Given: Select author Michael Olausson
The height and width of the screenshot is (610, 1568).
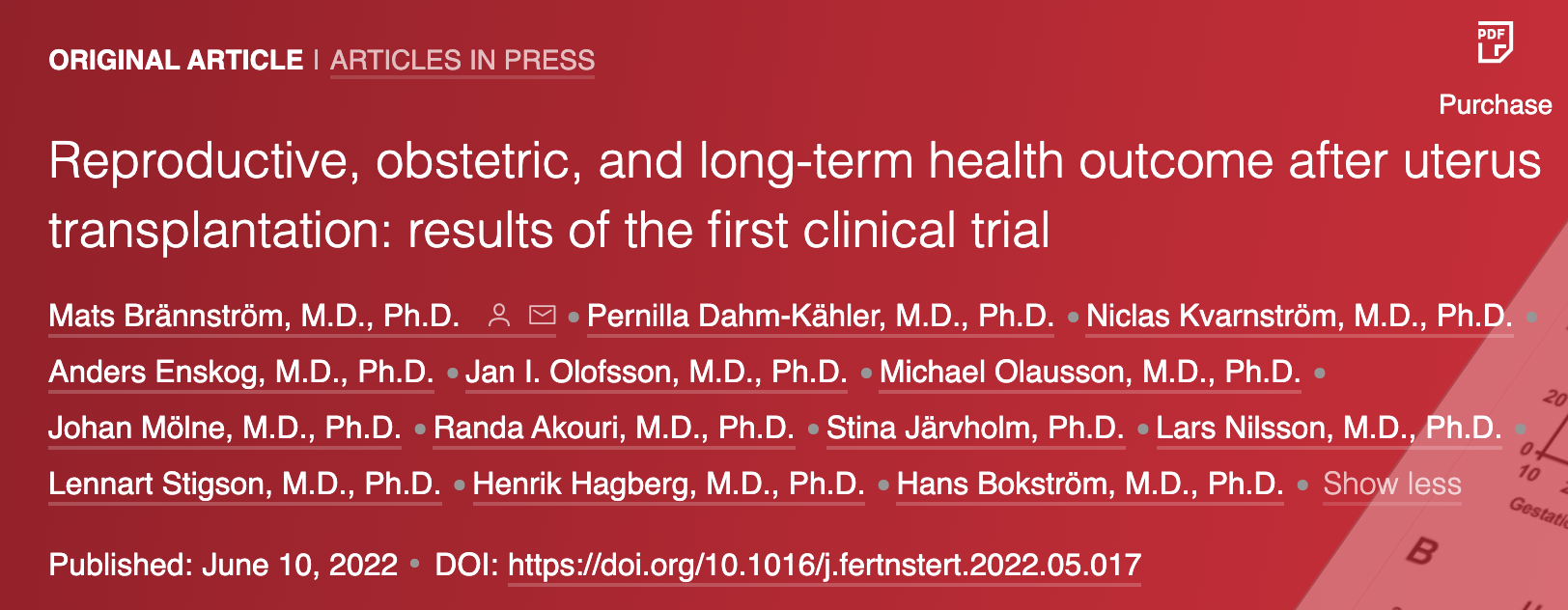Looking at the screenshot, I should (1090, 372).
